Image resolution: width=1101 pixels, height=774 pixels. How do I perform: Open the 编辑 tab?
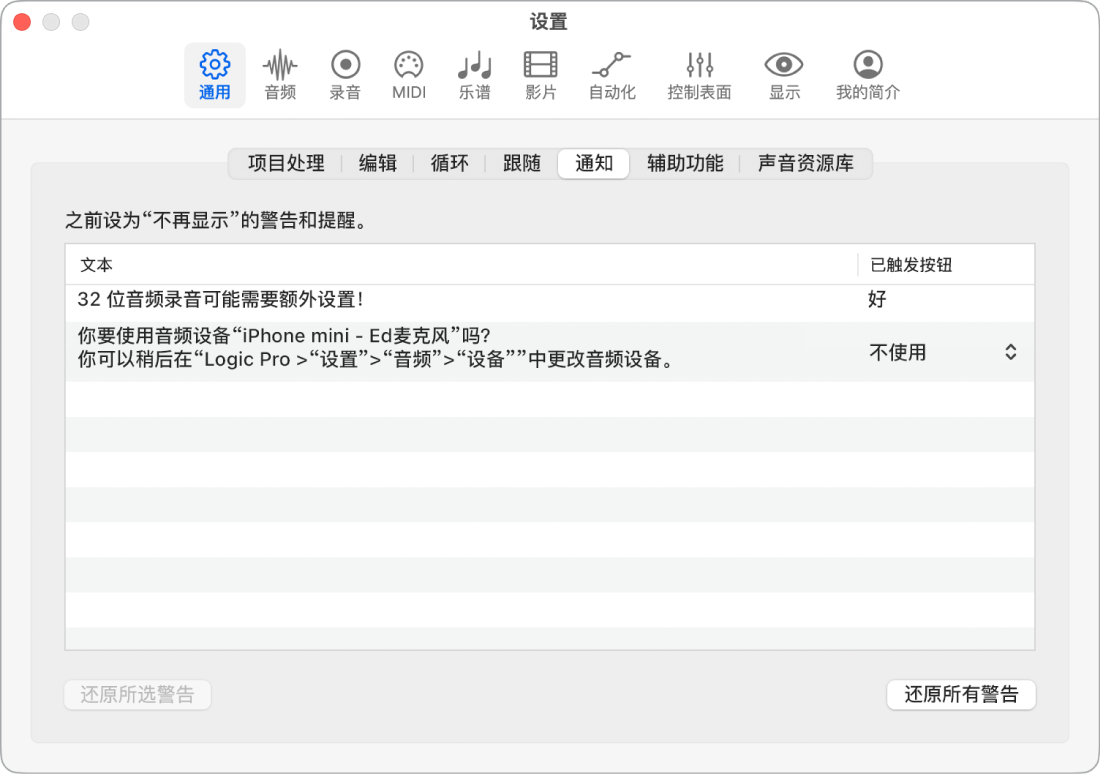pos(377,164)
